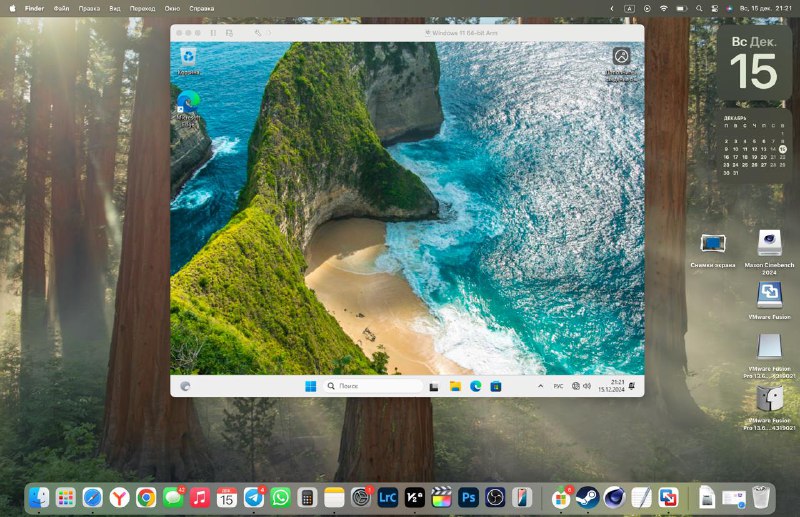The width and height of the screenshot is (800, 517).
Task: Launch Yandex Browser from the Dock
Action: click(x=119, y=498)
